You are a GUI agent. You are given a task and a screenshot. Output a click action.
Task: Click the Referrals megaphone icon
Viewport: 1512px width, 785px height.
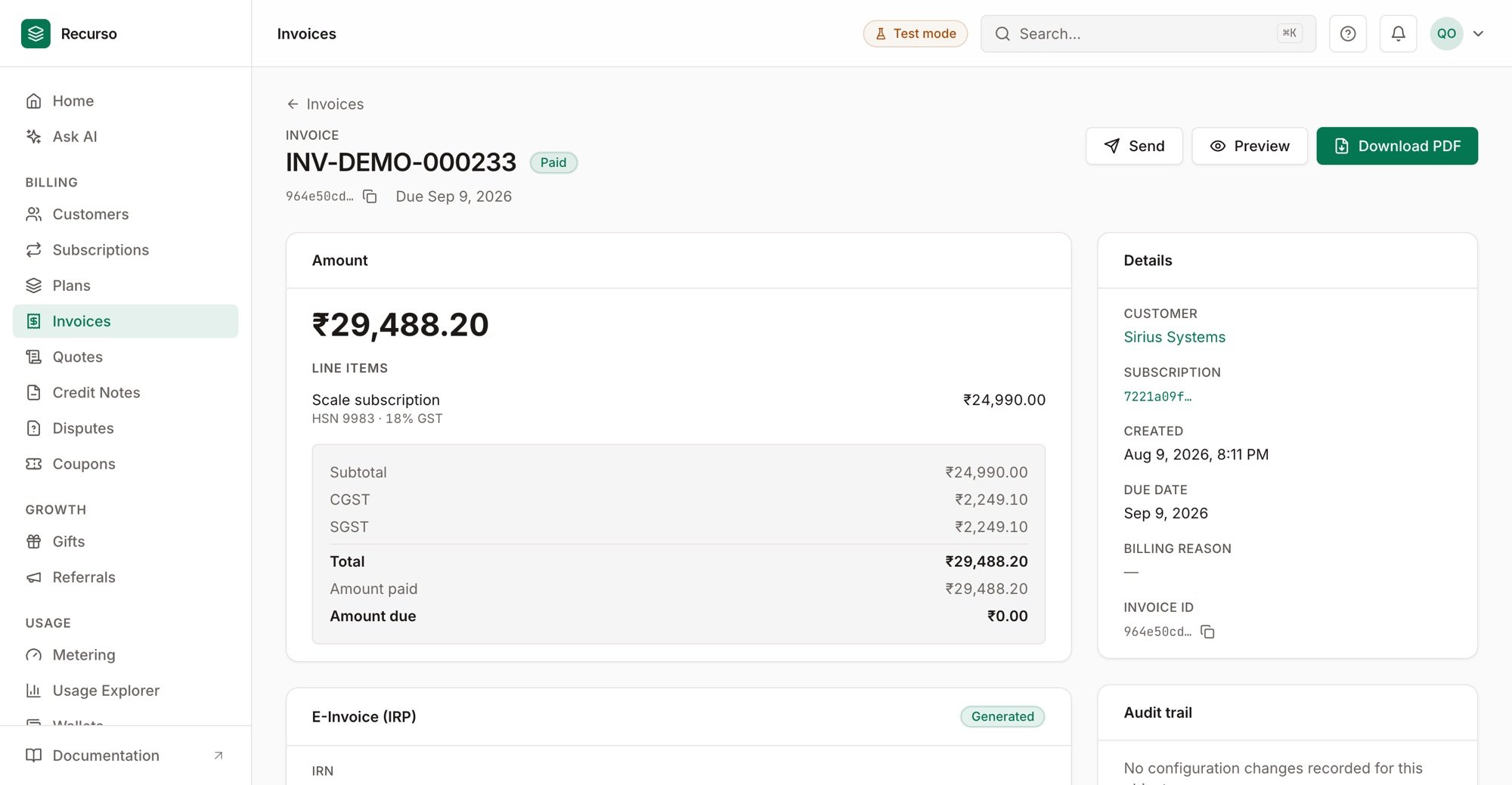tap(33, 576)
